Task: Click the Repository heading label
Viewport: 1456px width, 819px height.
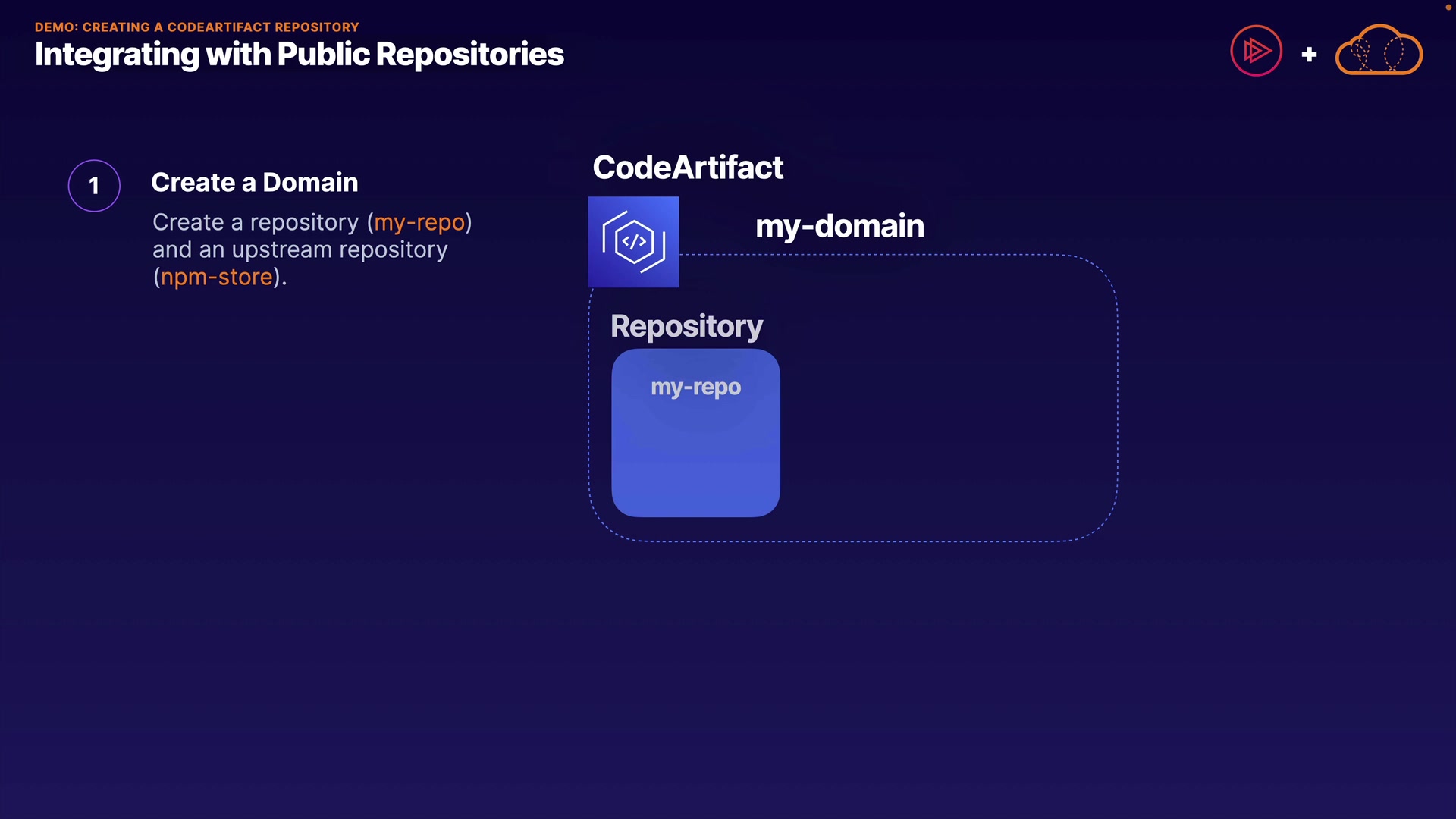Action: pos(686,326)
